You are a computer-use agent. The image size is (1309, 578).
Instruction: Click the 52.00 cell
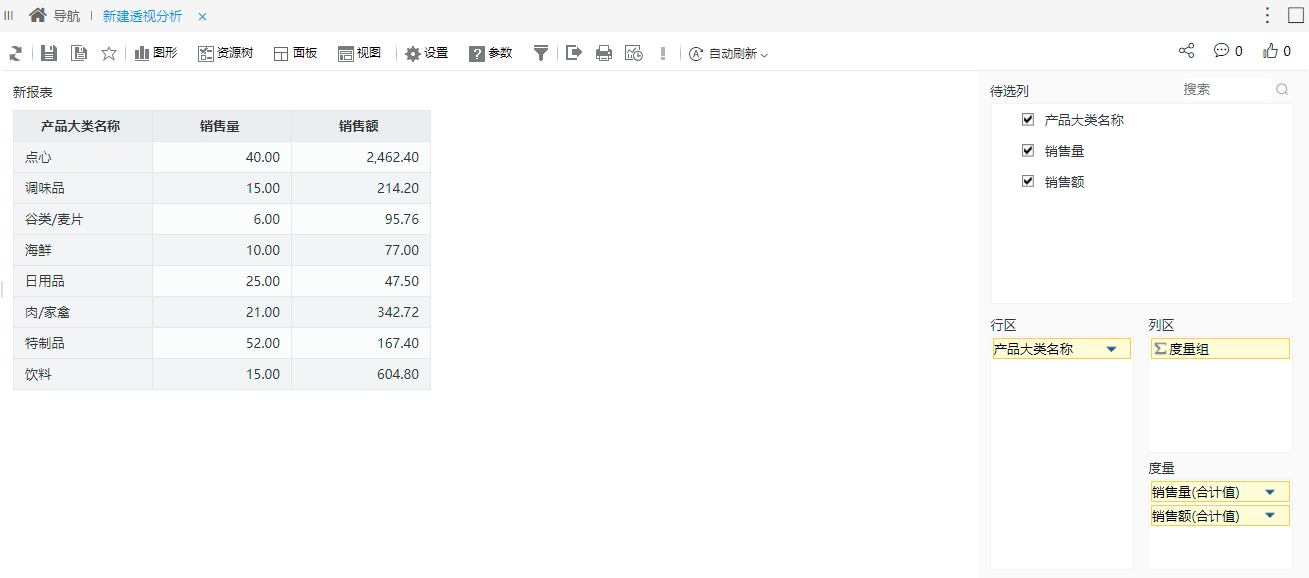[221, 343]
